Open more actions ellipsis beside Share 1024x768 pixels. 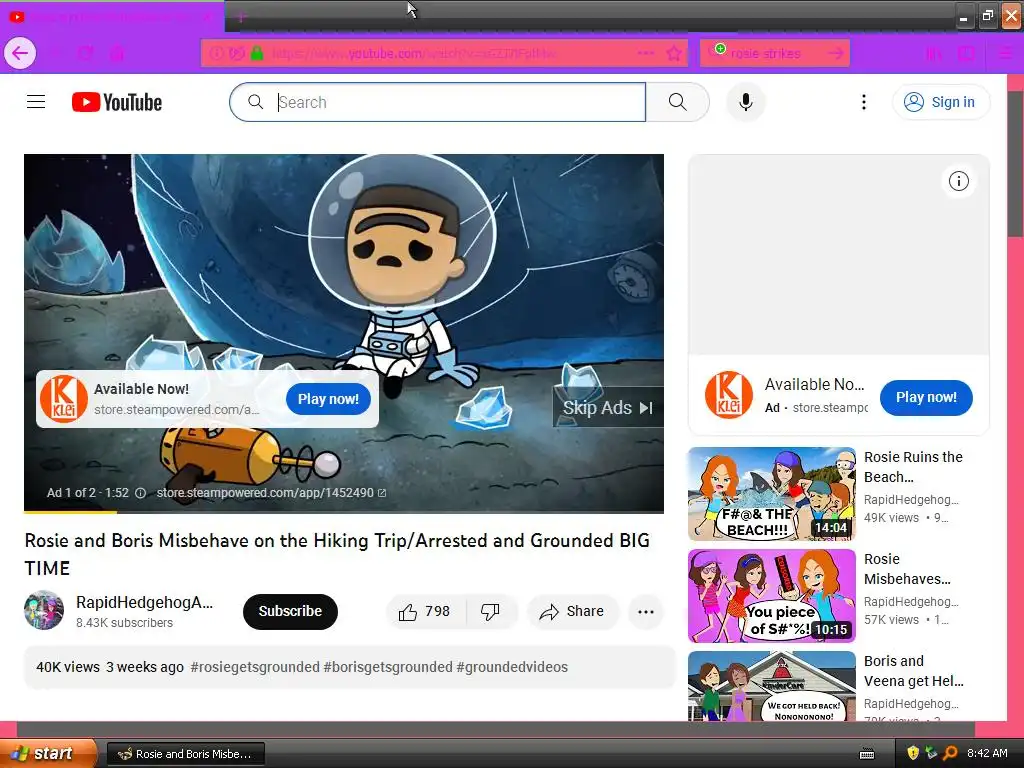(646, 612)
